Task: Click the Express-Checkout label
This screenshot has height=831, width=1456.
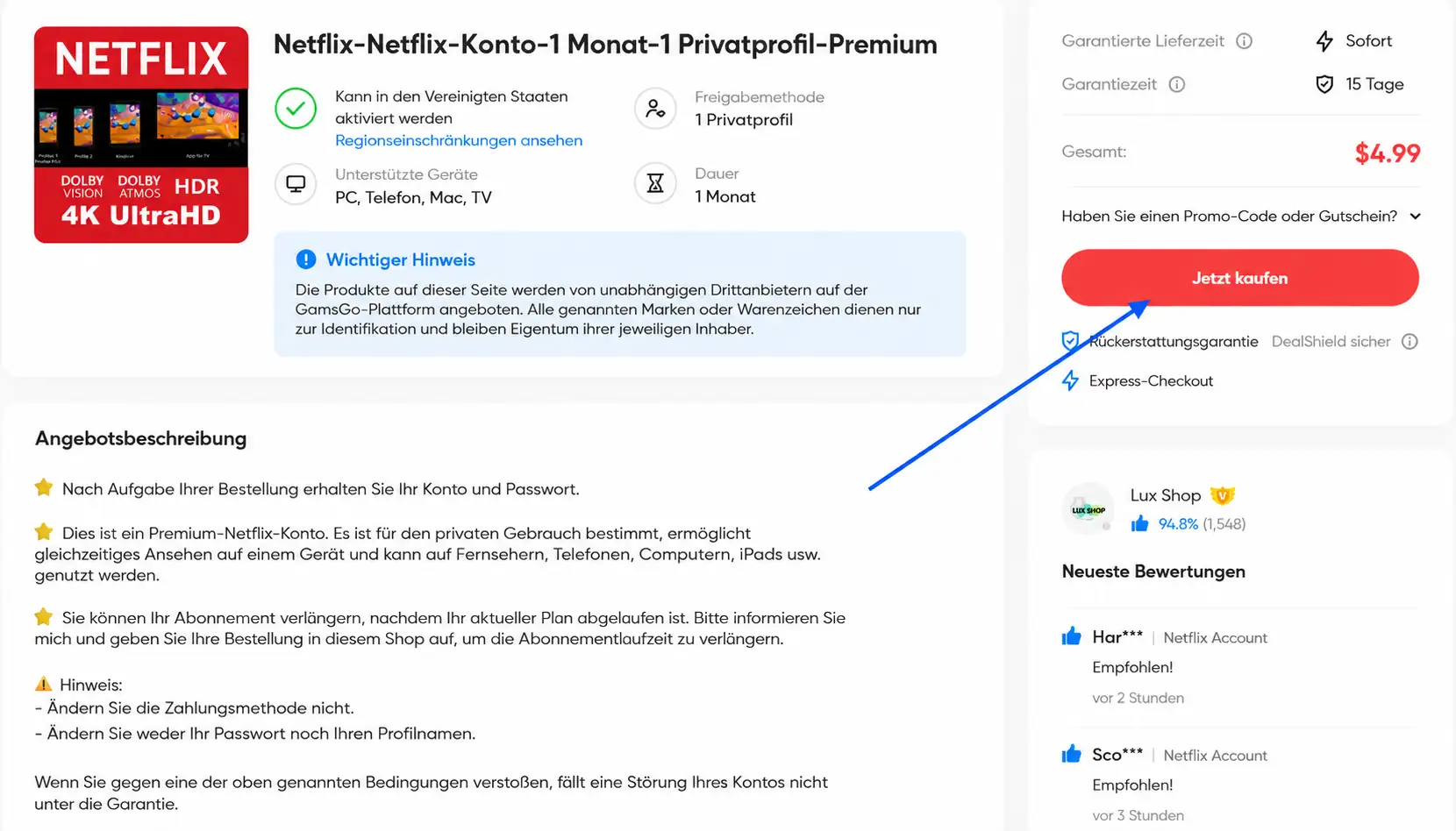Action: coord(1151,380)
